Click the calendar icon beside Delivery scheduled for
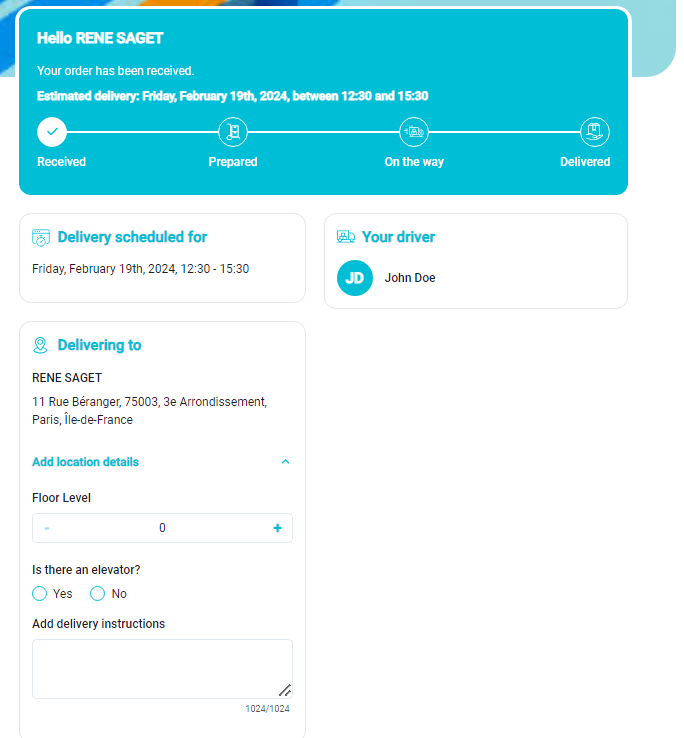The width and height of the screenshot is (684, 738). coord(41,238)
